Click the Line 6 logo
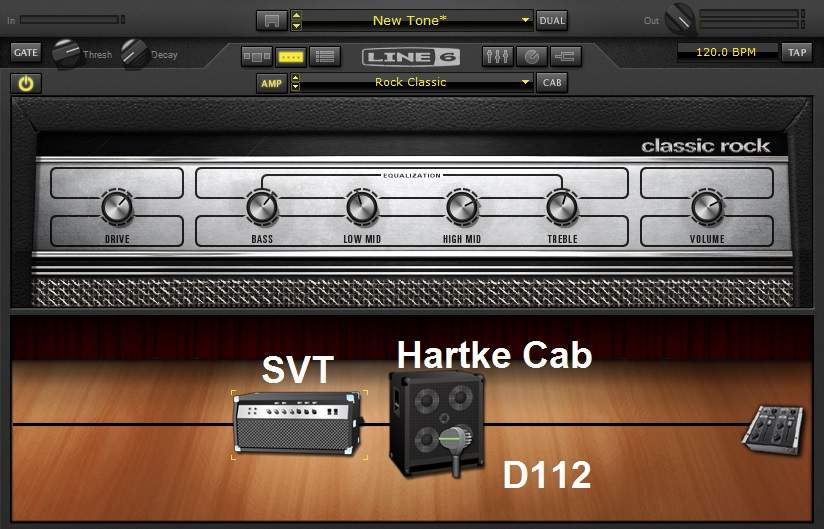 point(411,57)
